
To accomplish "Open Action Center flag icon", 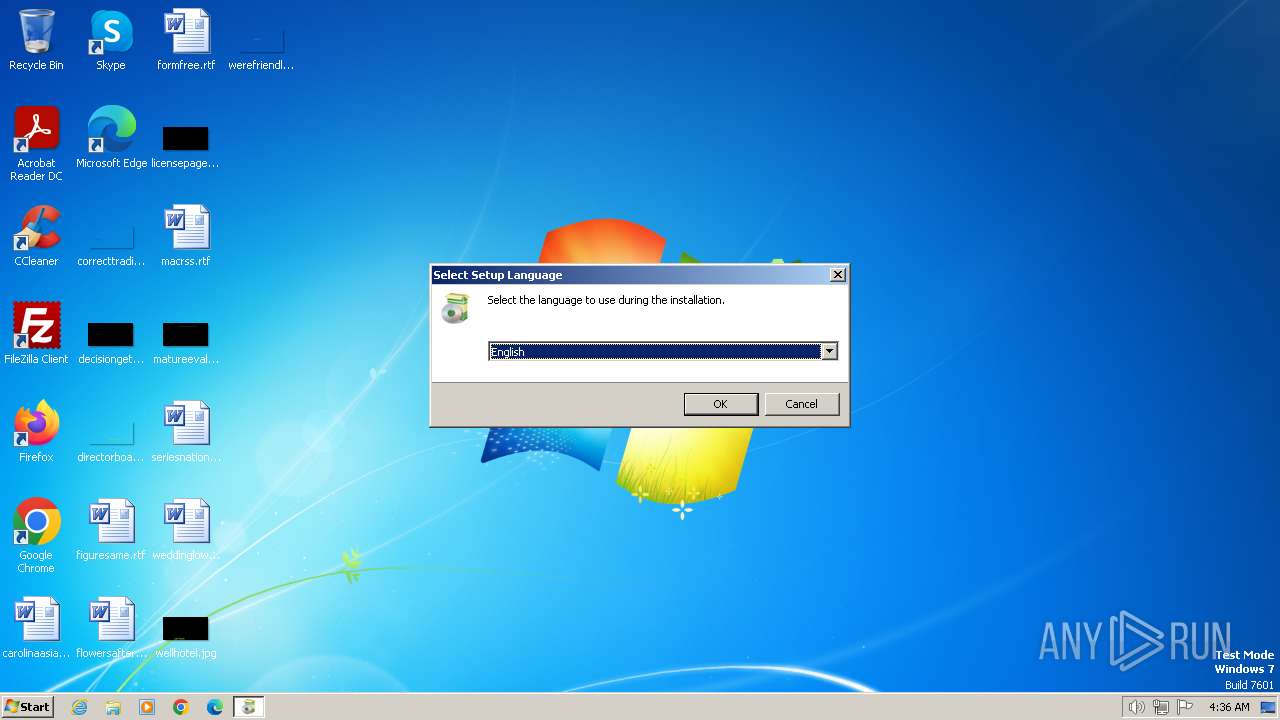I will [1186, 707].
